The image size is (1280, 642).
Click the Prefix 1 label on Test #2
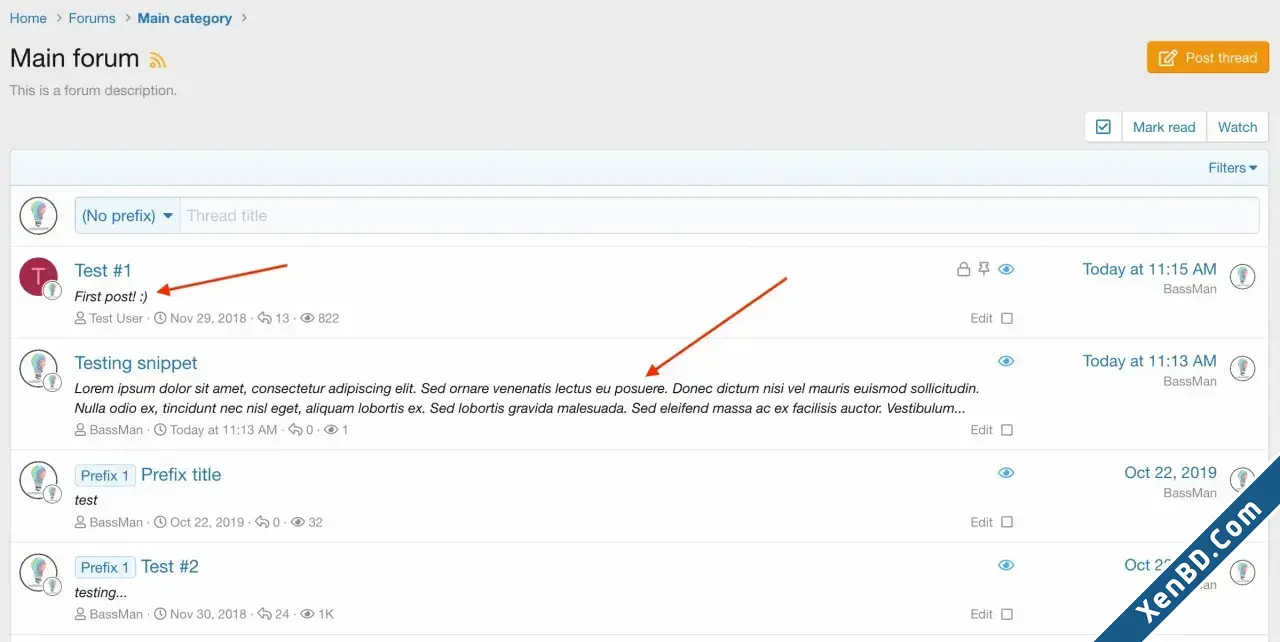(x=105, y=567)
